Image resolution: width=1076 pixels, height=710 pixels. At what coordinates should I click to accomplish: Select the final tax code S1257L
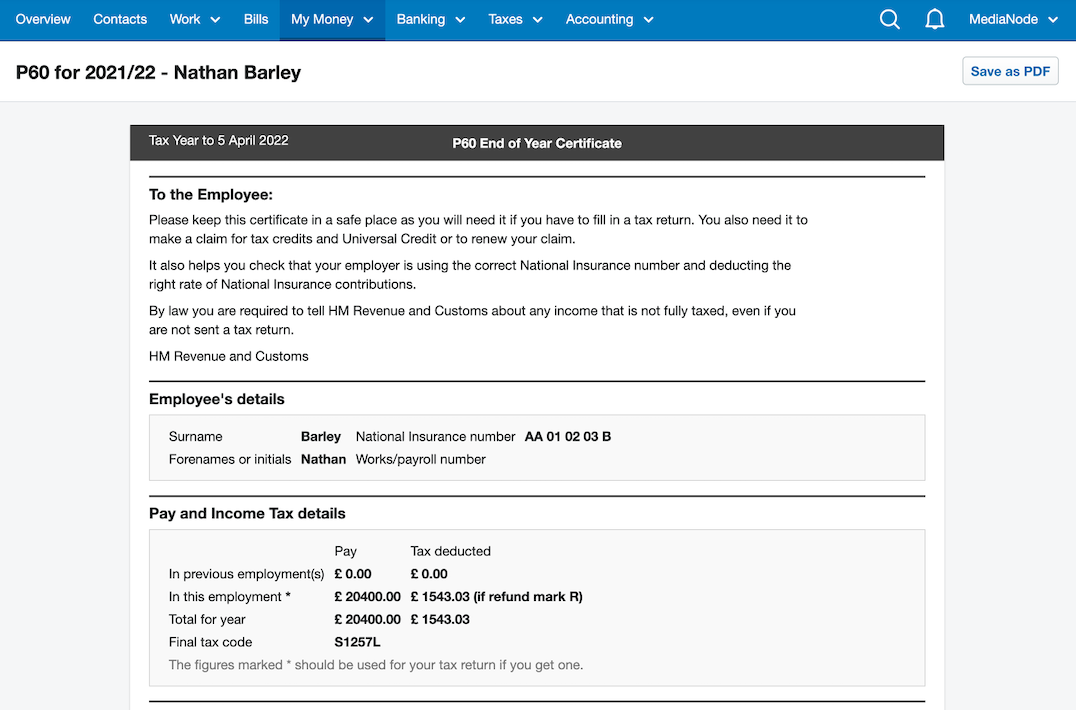[x=357, y=642]
